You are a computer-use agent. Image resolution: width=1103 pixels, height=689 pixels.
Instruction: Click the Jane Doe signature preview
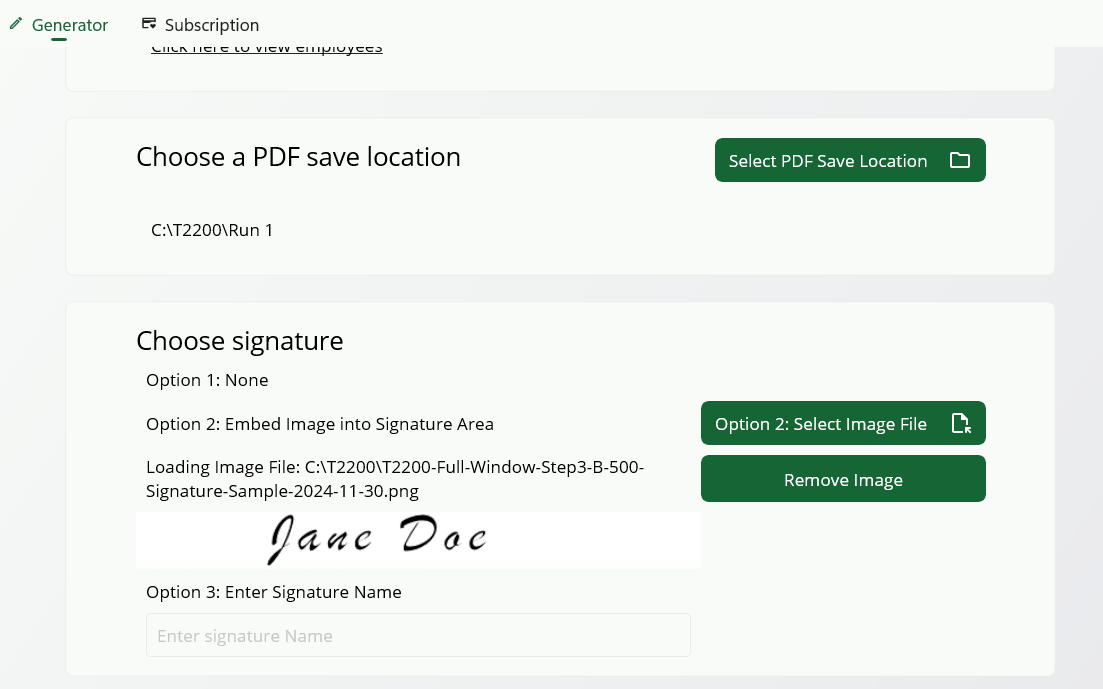pyautogui.click(x=418, y=539)
